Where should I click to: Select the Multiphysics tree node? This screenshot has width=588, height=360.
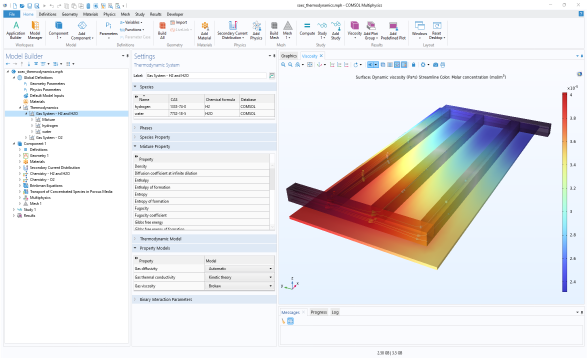40,198
